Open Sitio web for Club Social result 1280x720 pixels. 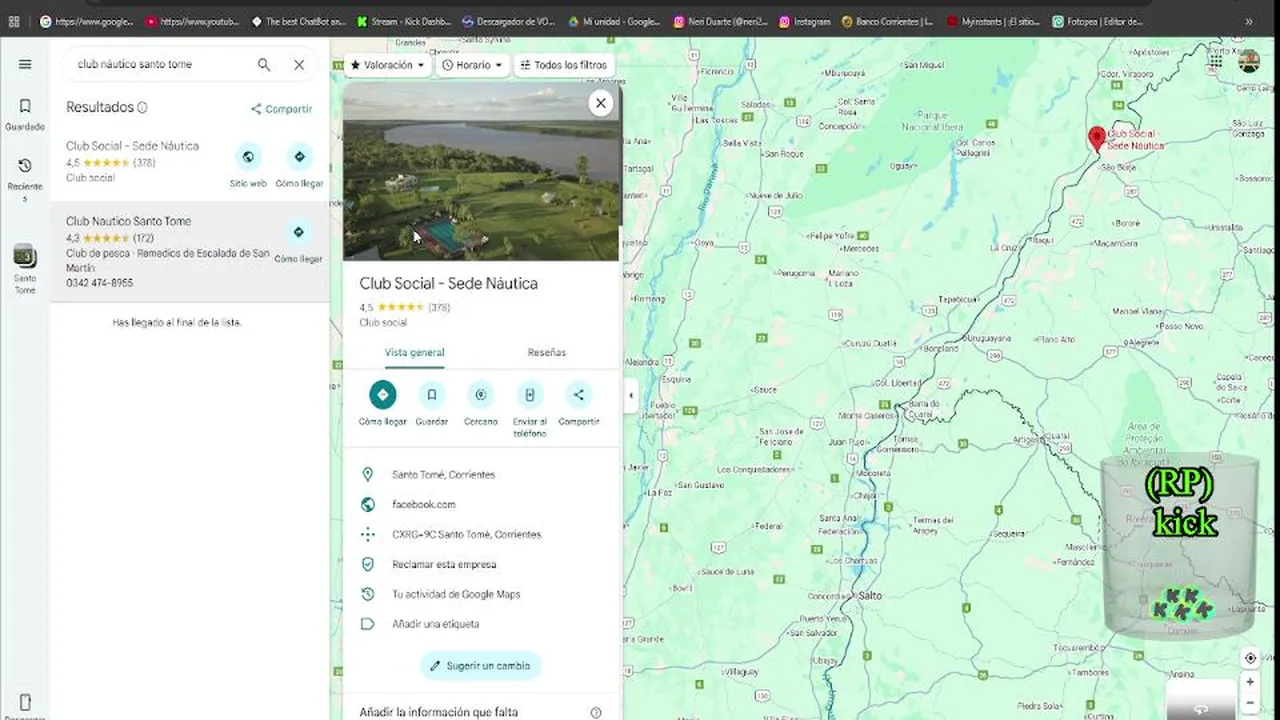click(248, 164)
